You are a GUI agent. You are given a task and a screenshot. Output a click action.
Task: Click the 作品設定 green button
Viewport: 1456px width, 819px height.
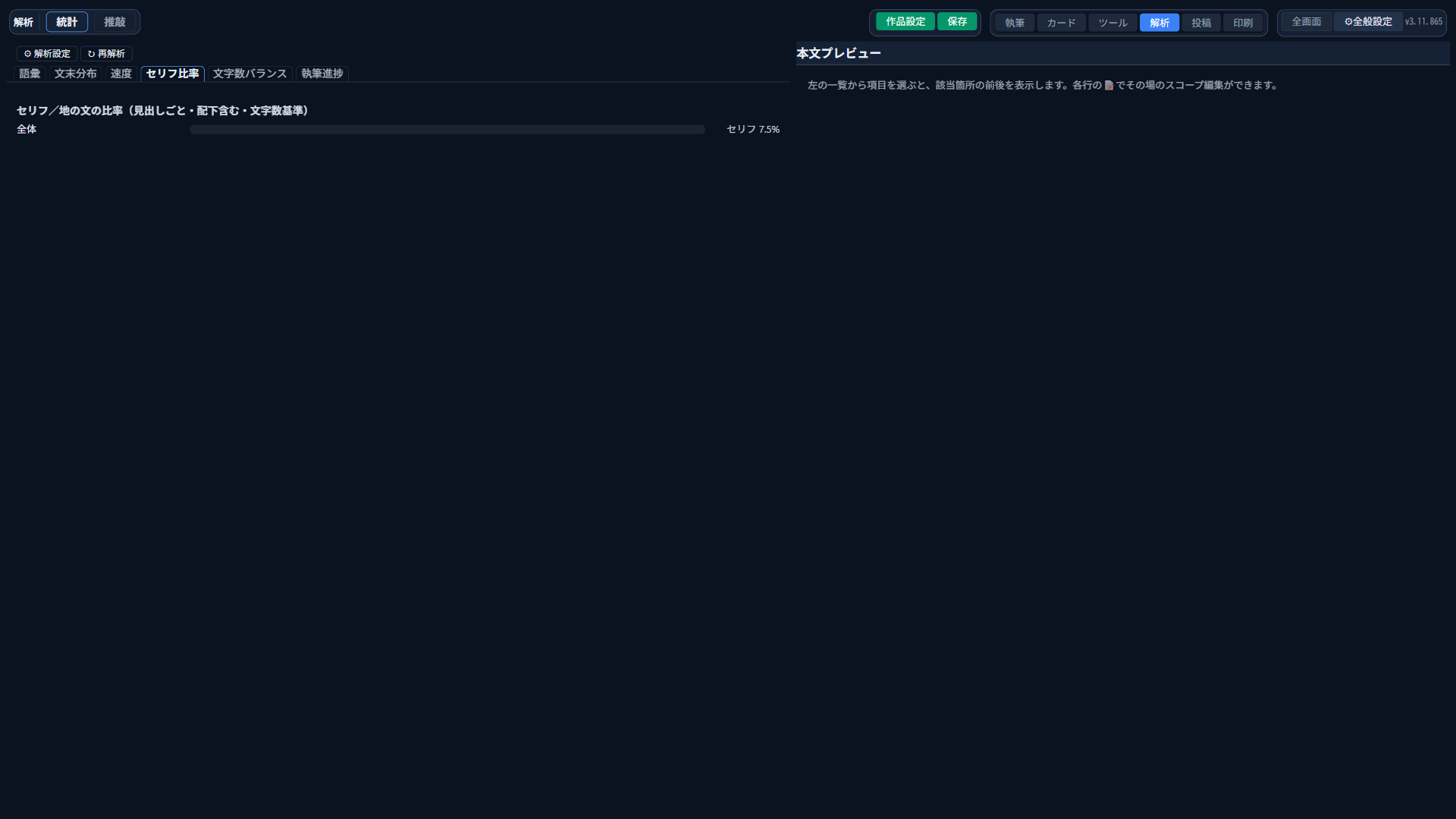point(905,21)
